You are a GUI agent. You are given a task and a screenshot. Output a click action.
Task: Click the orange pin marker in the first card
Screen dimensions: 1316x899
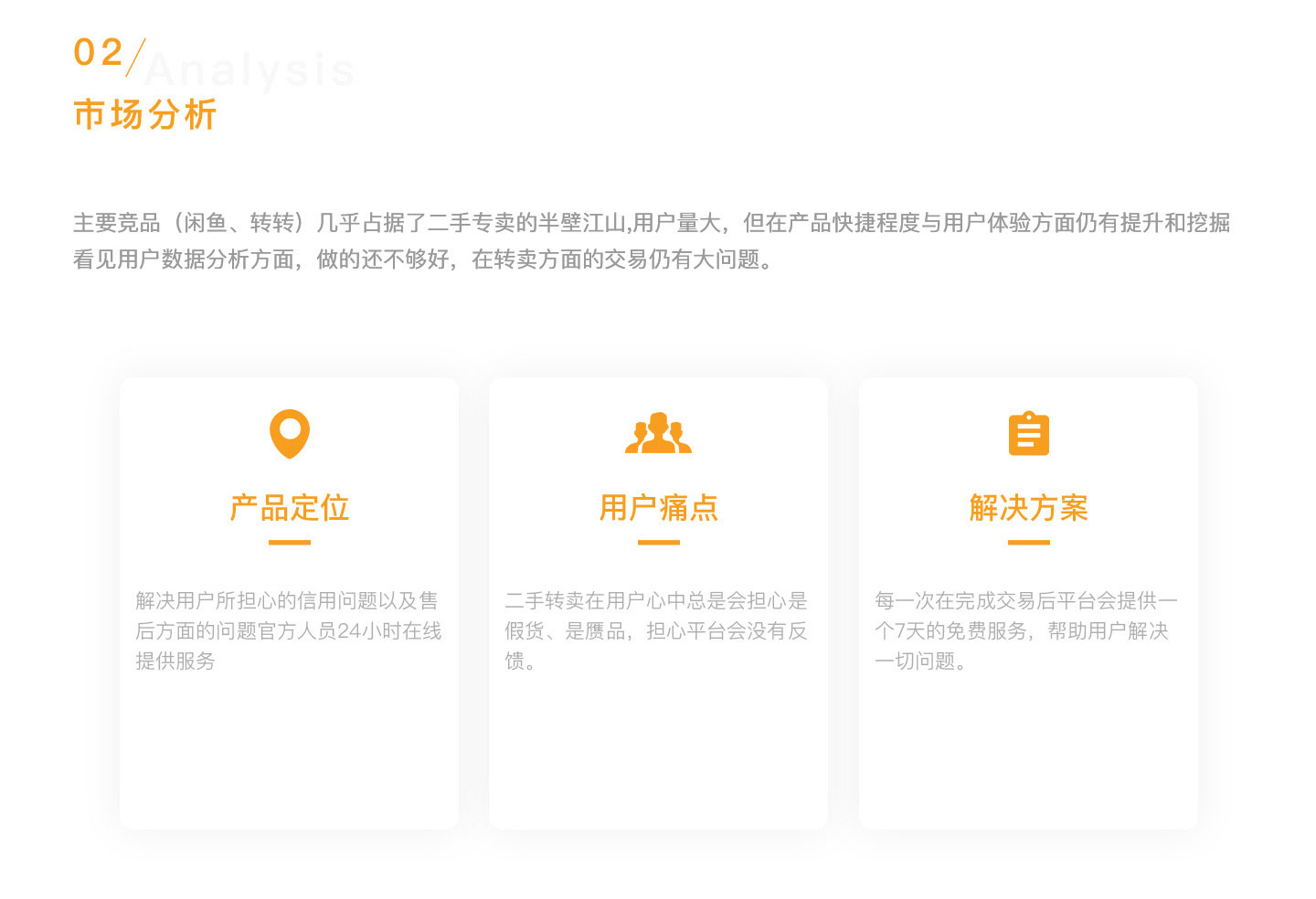(289, 433)
